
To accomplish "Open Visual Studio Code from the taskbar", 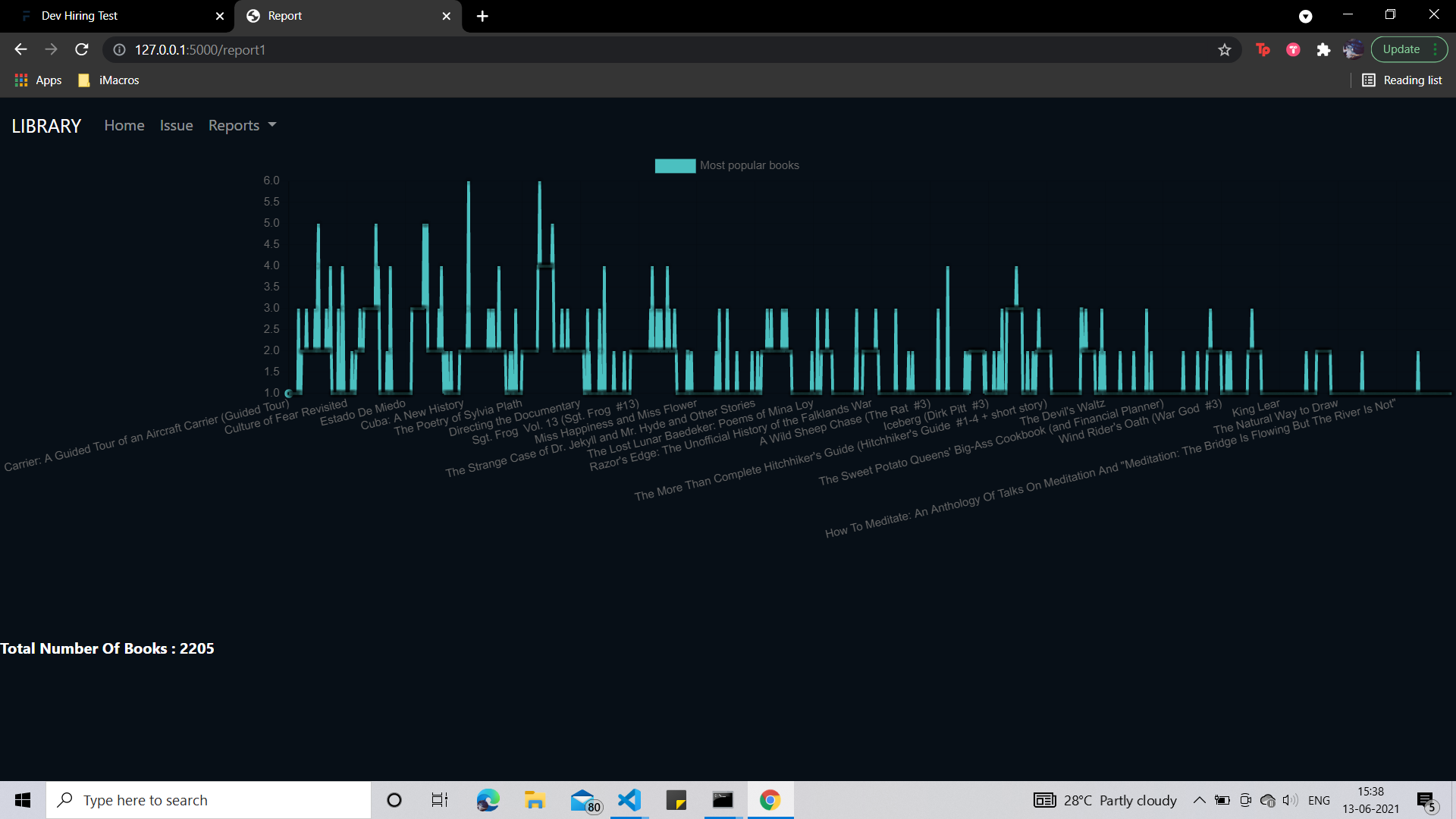I will 629,799.
